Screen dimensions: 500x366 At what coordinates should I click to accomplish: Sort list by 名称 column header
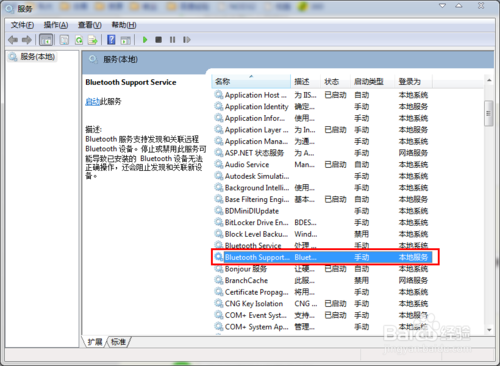(x=251, y=81)
